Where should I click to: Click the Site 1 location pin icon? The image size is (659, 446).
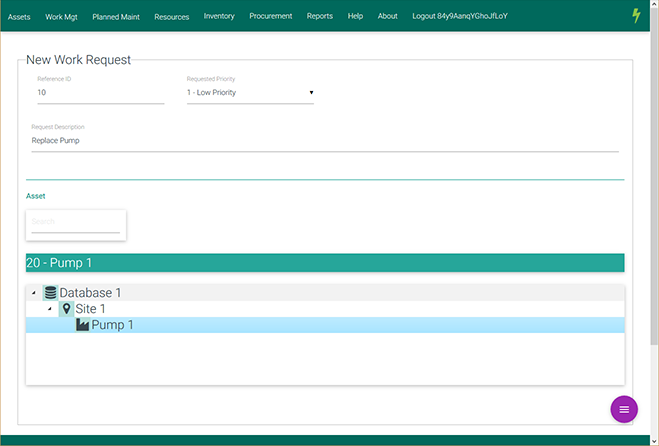point(66,309)
